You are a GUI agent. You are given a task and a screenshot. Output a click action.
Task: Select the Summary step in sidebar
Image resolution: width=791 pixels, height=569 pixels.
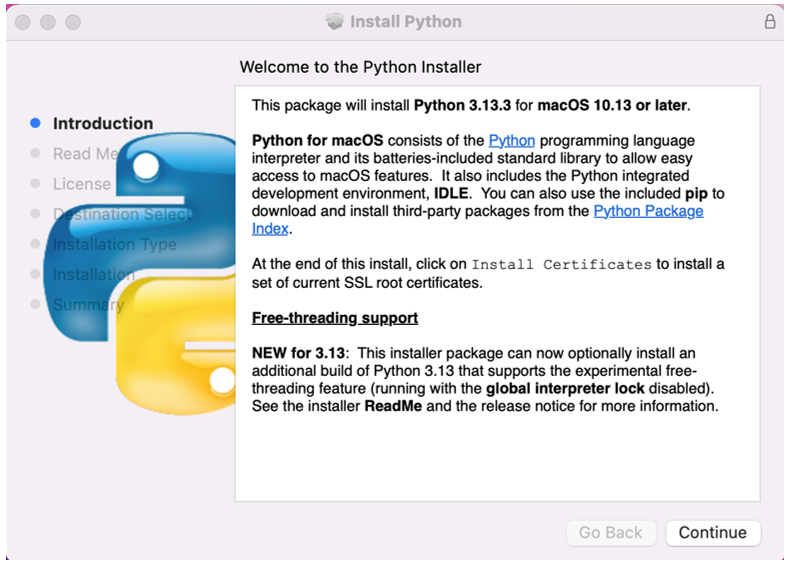coord(88,305)
